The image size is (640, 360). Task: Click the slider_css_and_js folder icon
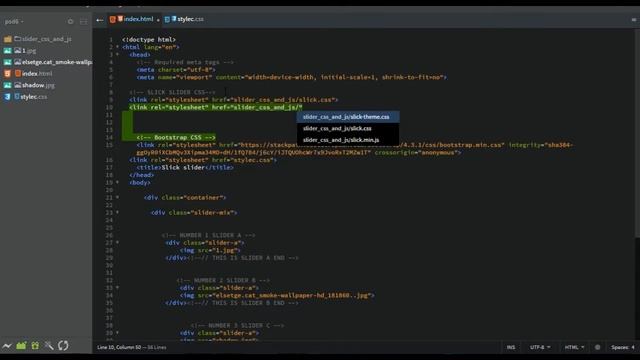click(7, 39)
